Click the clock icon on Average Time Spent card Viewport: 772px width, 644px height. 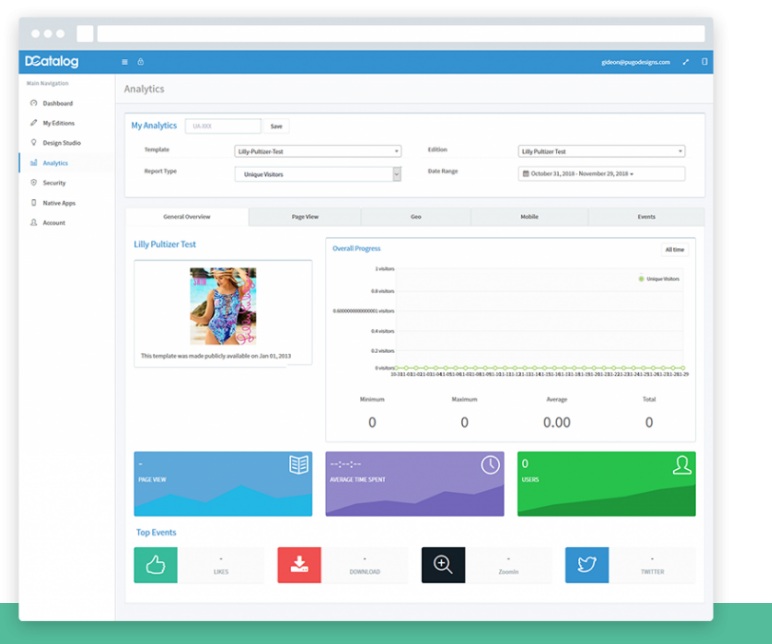pyautogui.click(x=490, y=465)
